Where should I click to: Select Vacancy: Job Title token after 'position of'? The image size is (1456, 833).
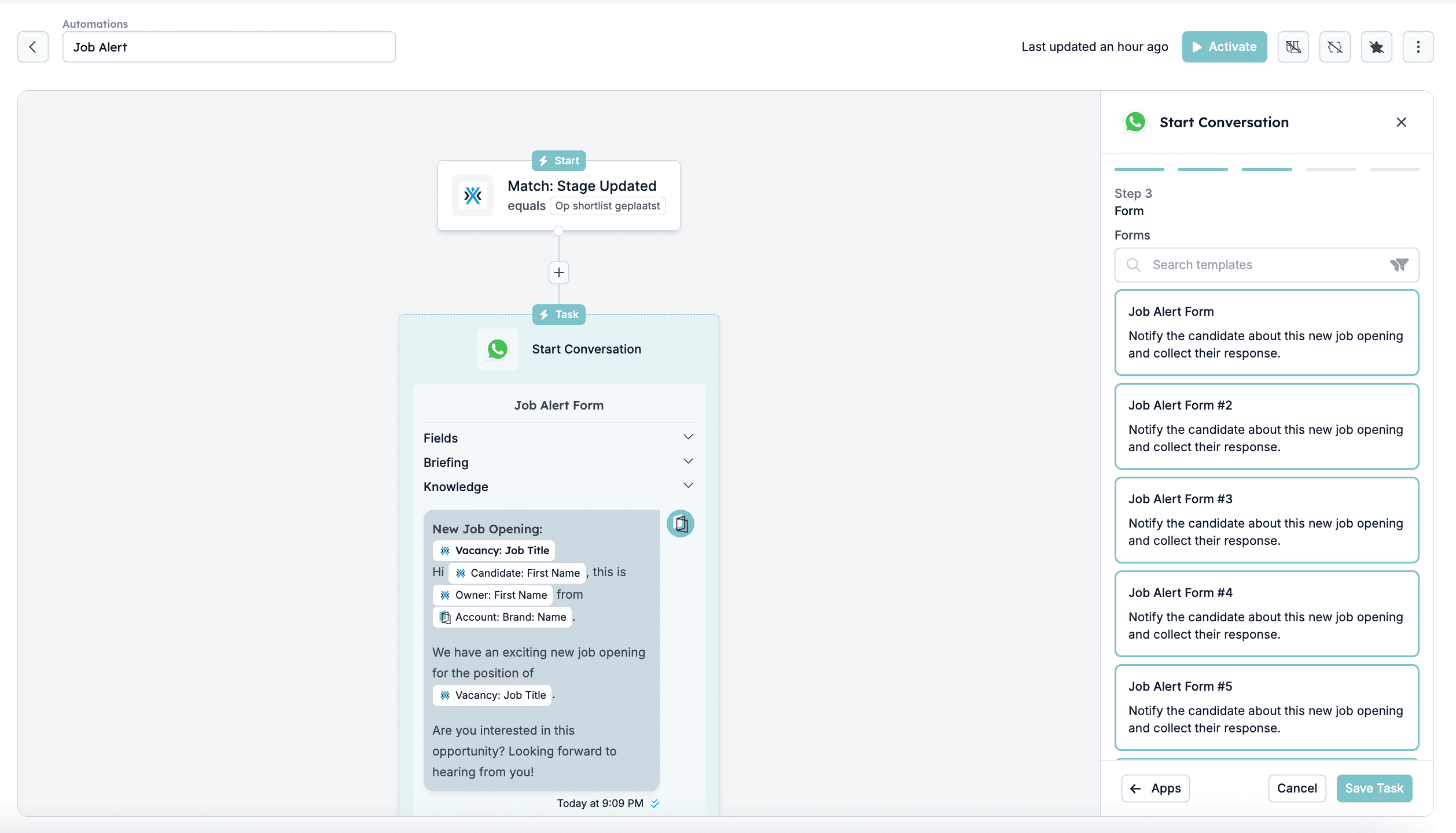(x=492, y=695)
